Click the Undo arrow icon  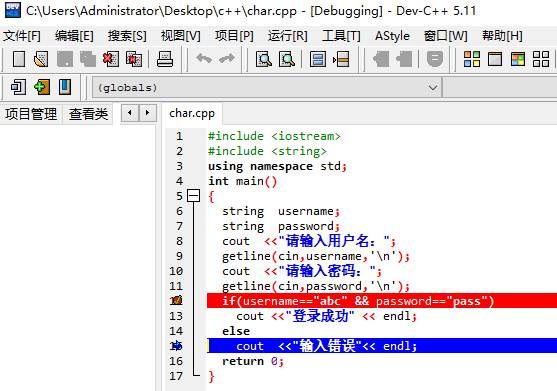[x=204, y=59]
